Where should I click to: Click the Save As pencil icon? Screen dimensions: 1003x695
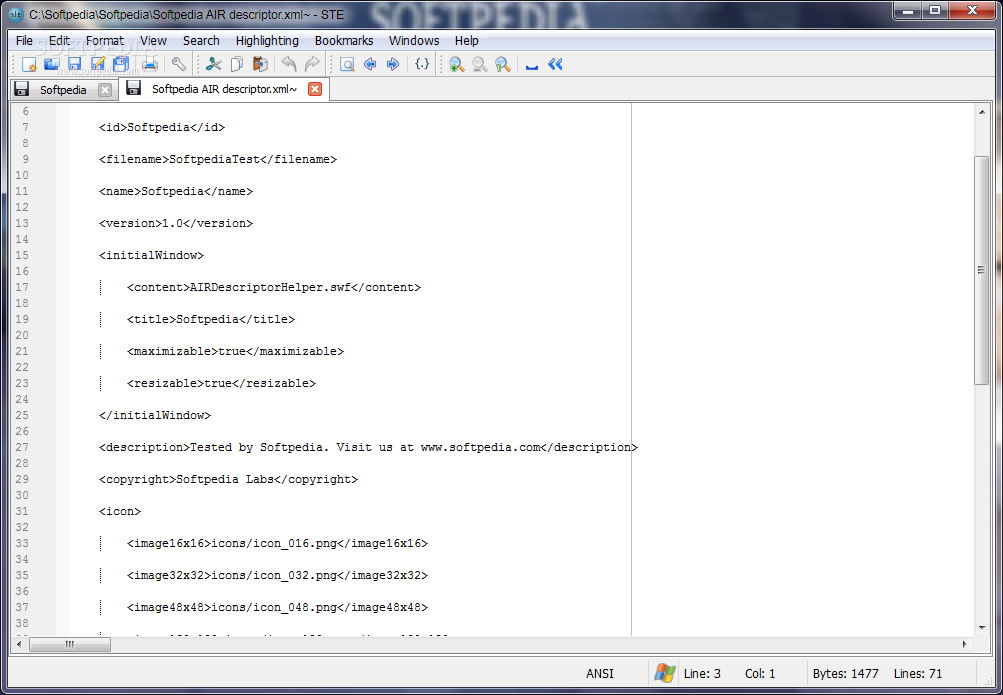point(98,64)
